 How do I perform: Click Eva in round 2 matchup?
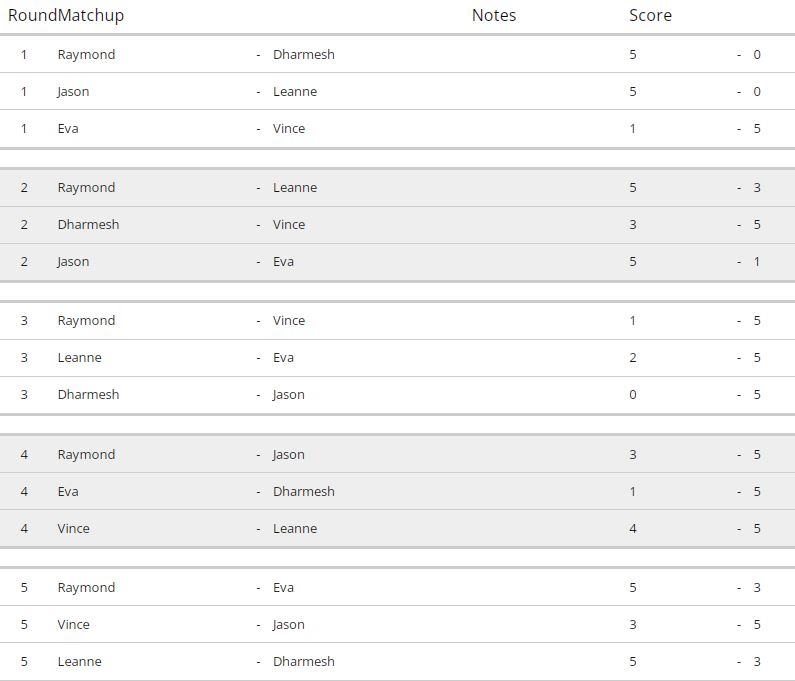coord(283,261)
